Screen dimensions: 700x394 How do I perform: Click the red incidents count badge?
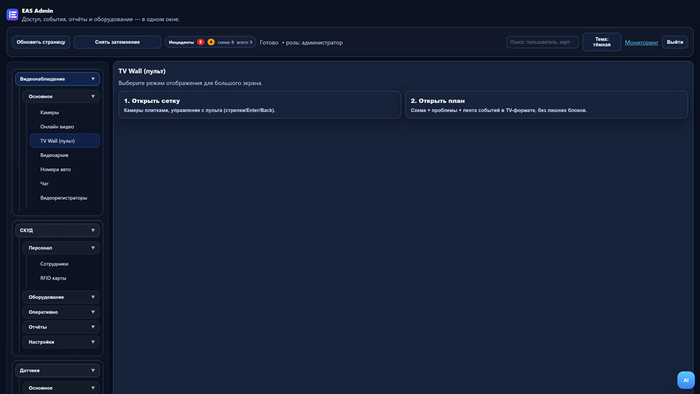pos(200,42)
